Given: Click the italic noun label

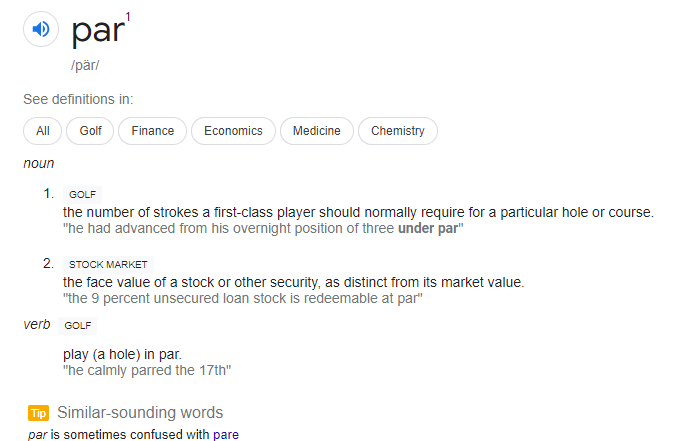Looking at the screenshot, I should [x=39, y=164].
